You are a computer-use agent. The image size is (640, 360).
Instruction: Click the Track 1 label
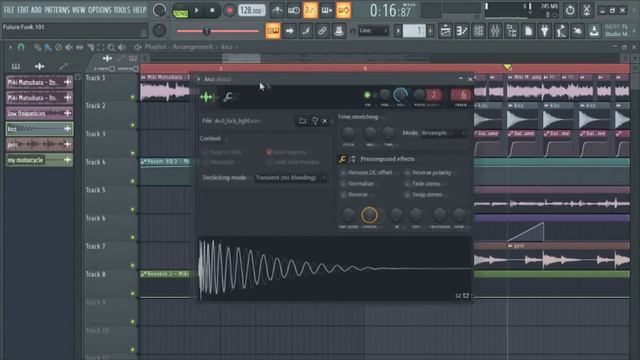[x=96, y=78]
